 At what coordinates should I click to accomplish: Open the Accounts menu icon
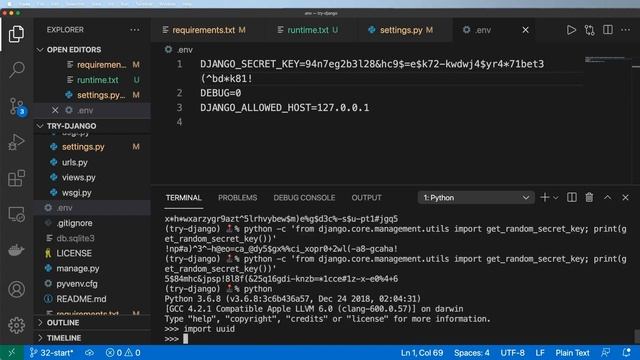click(16, 289)
